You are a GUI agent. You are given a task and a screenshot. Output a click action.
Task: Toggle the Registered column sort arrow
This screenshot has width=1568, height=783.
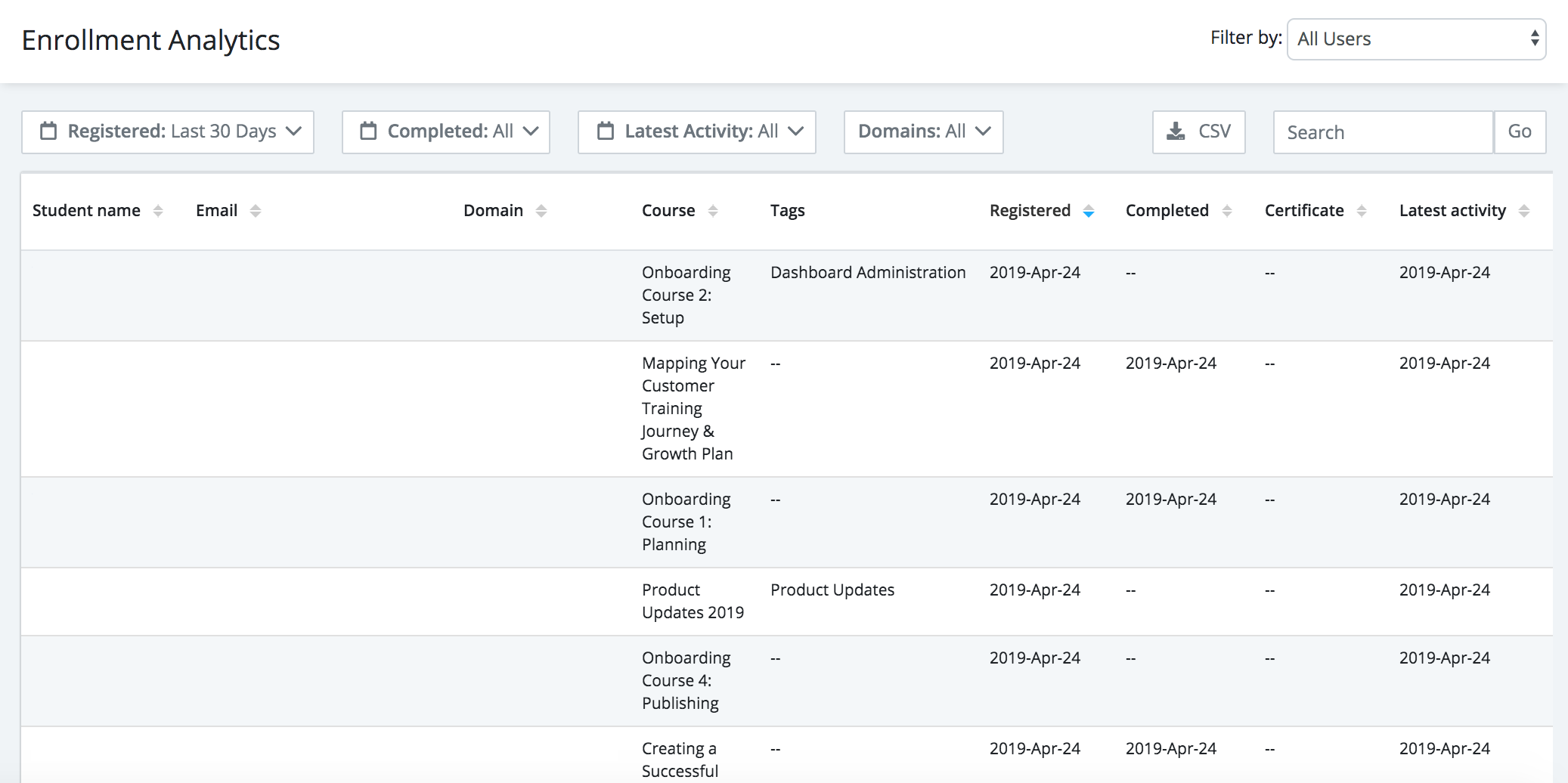[x=1089, y=211]
